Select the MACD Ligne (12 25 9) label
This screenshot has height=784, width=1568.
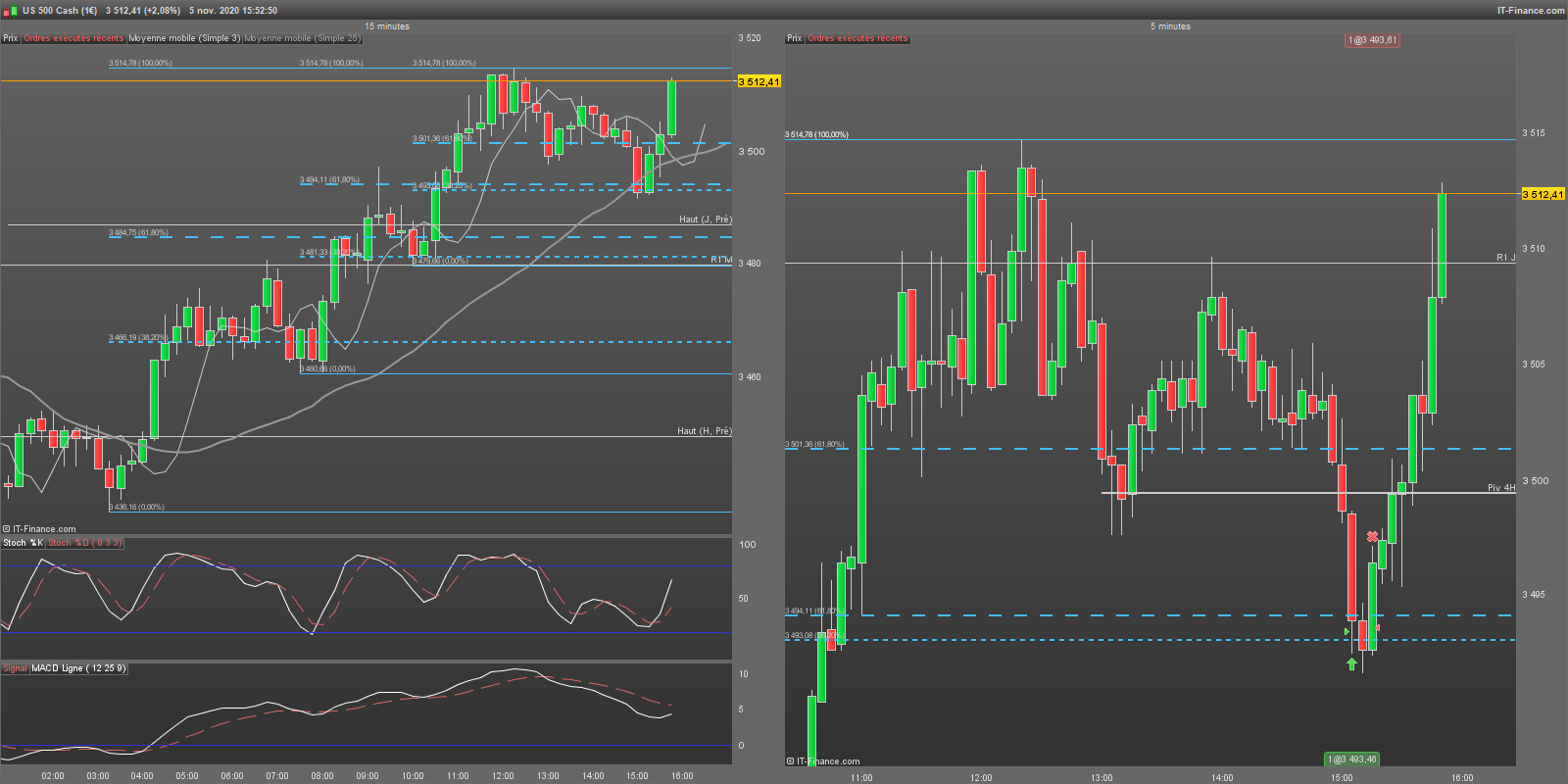tap(78, 668)
